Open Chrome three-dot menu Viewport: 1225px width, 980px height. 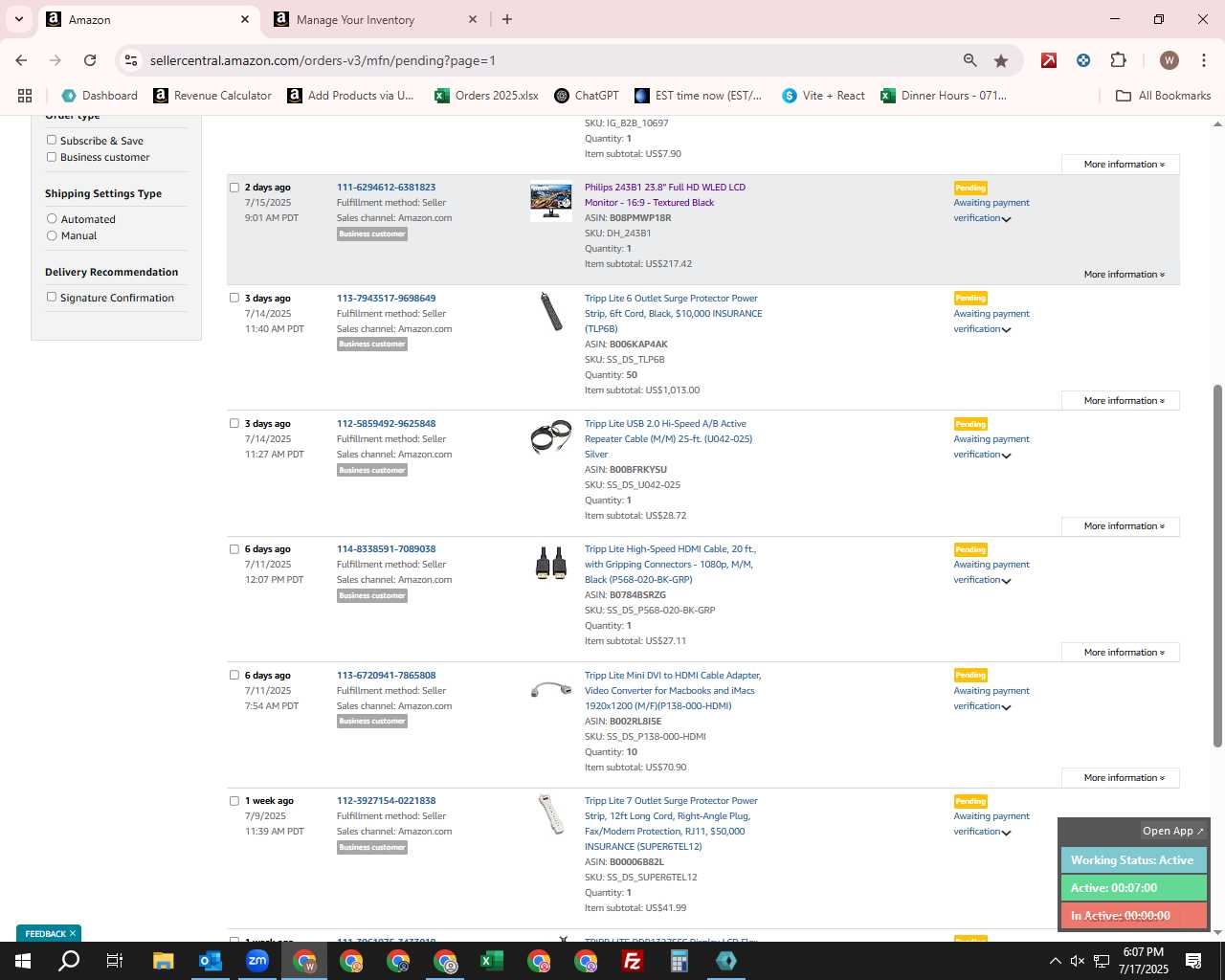pyautogui.click(x=1204, y=60)
